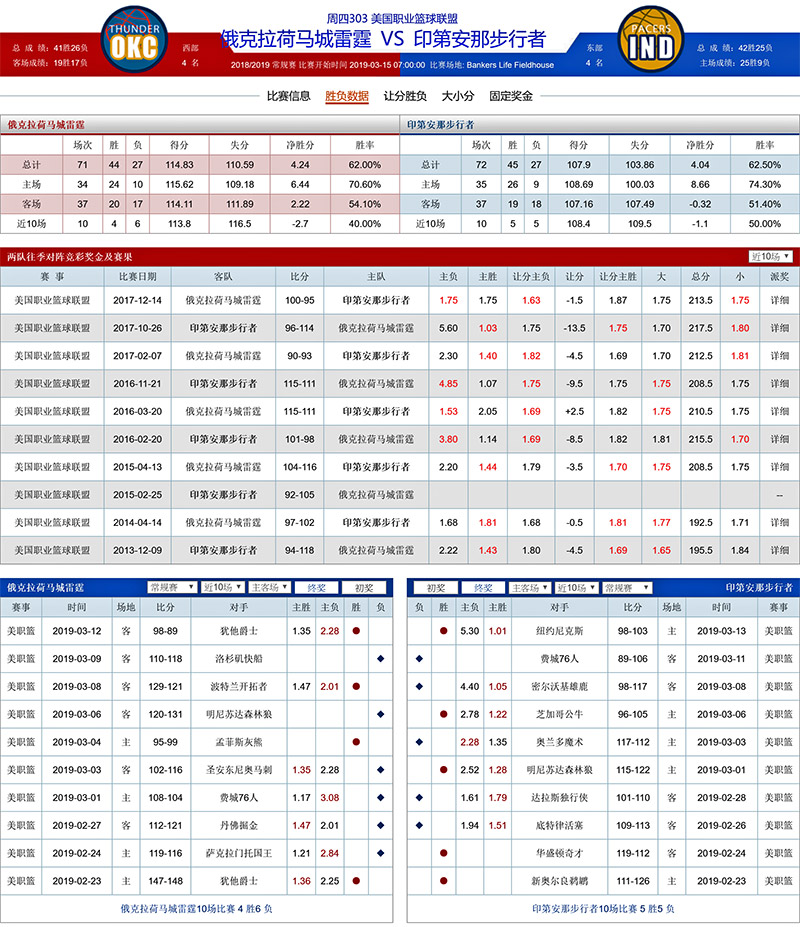This screenshot has width=800, height=927.
Task: Click blue loss diamond in Thunder 2019-03-06 row
Action: (380, 714)
